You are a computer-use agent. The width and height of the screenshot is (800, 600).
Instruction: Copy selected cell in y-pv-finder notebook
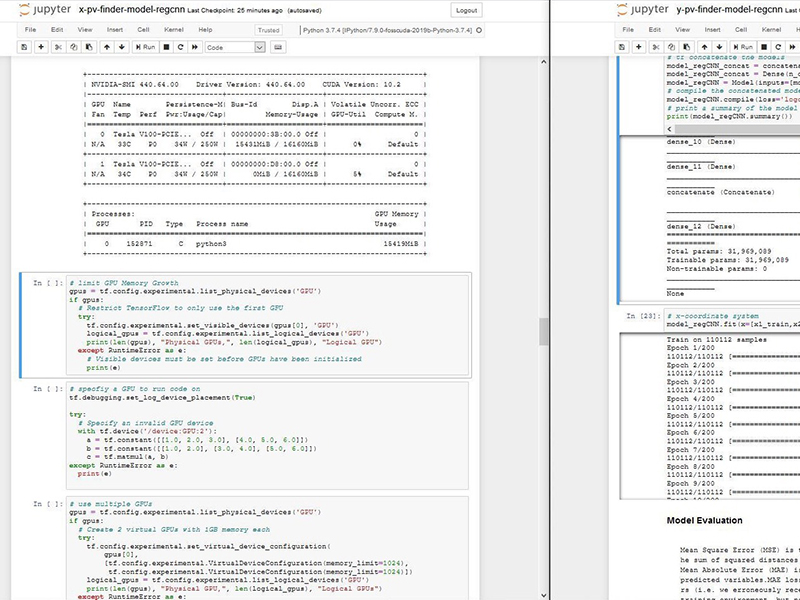click(671, 47)
